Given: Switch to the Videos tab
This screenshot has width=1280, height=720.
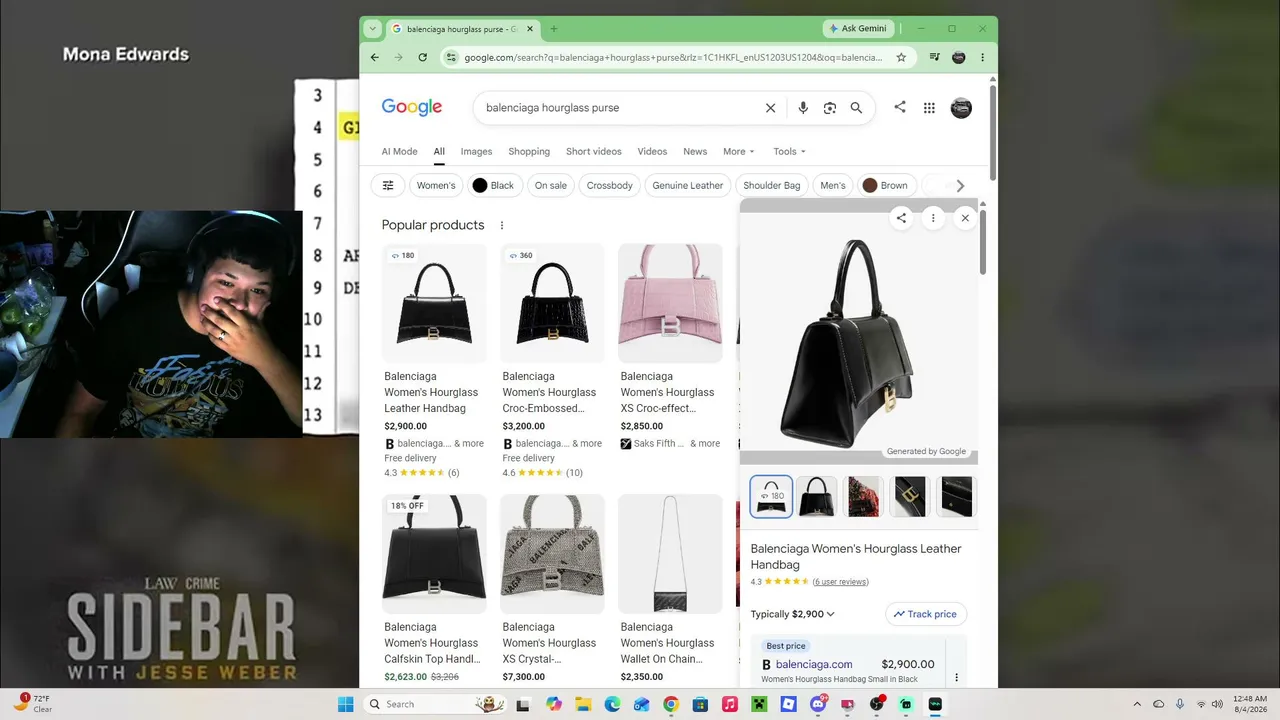Looking at the screenshot, I should tap(652, 152).
